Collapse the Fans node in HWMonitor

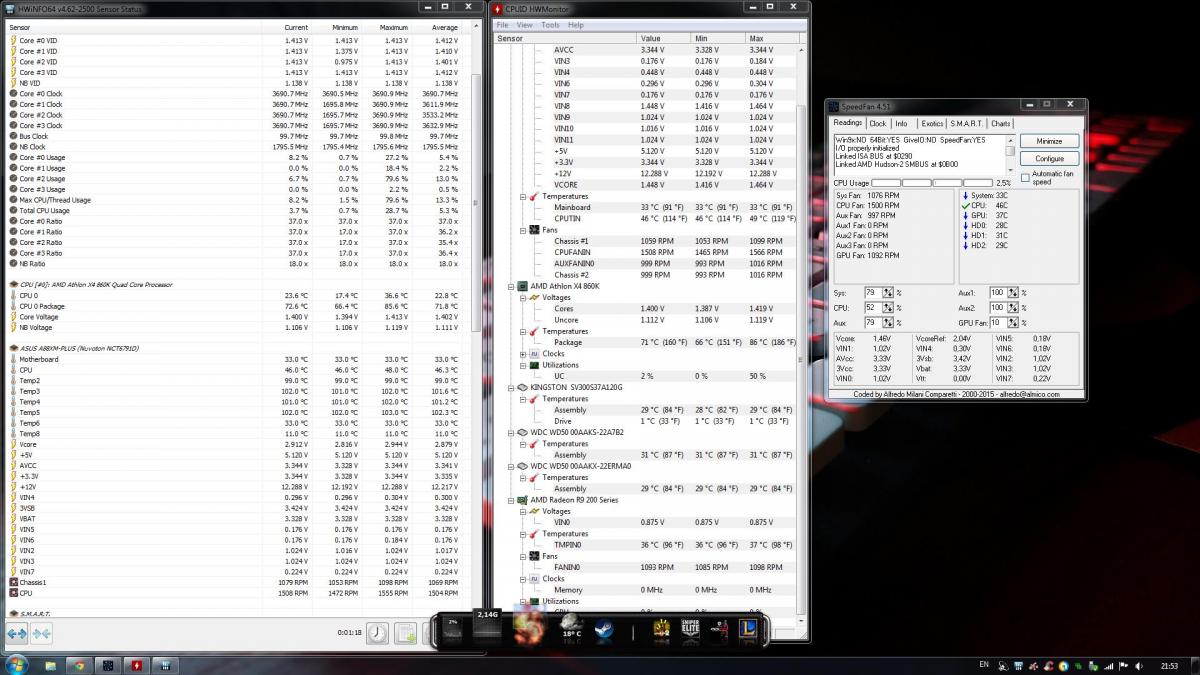522,230
